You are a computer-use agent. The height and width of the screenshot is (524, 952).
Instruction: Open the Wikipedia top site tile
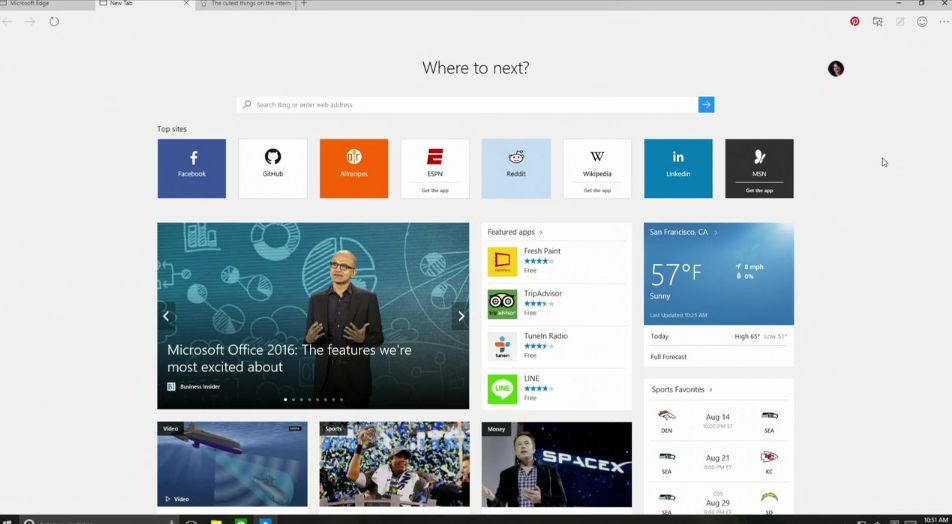coord(597,168)
